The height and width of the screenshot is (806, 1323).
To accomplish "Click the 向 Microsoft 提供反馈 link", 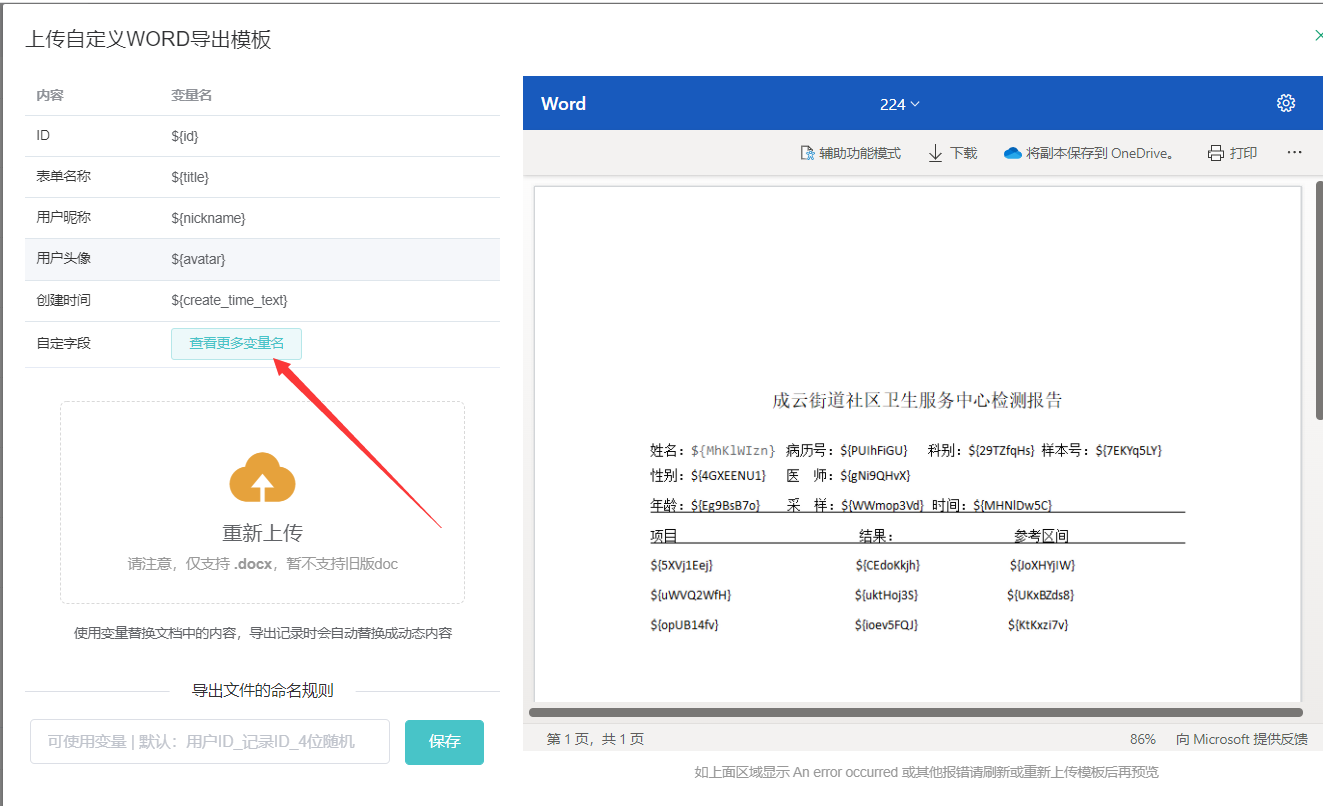I will click(1242, 739).
